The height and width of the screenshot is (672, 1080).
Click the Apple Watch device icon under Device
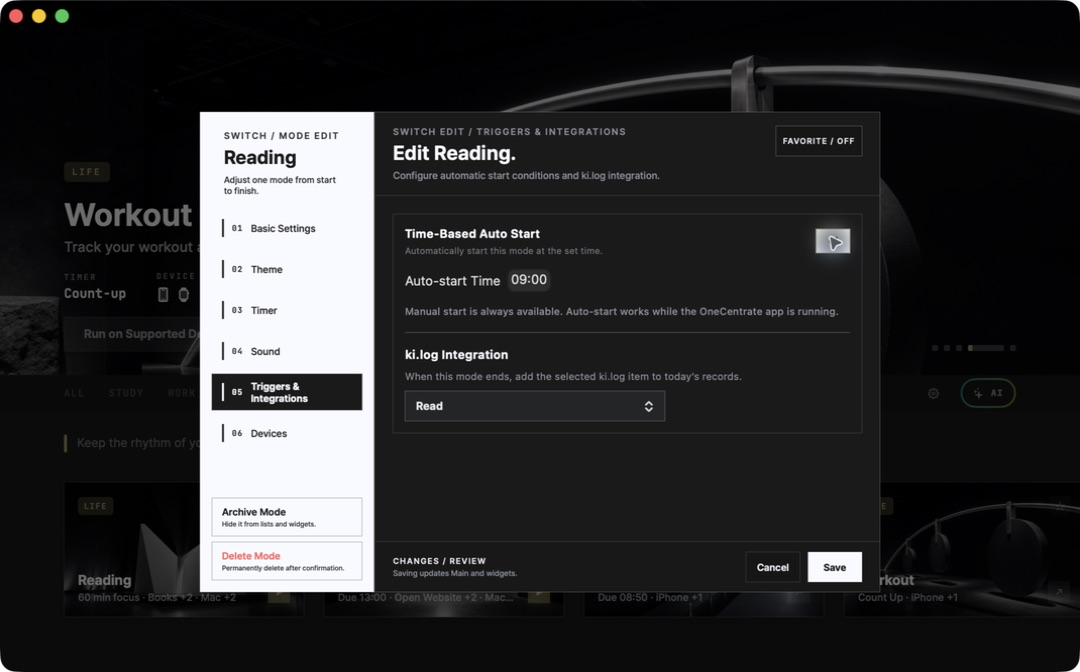pyautogui.click(x=184, y=295)
